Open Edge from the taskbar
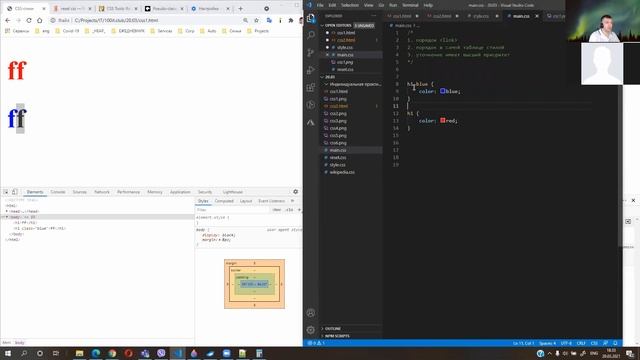 96,353
